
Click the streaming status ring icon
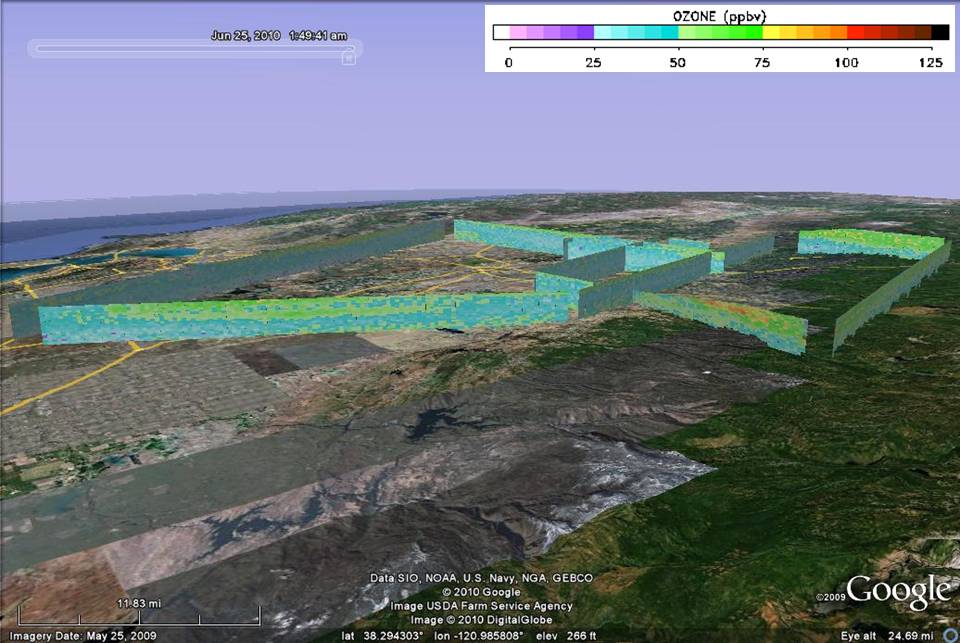click(952, 636)
